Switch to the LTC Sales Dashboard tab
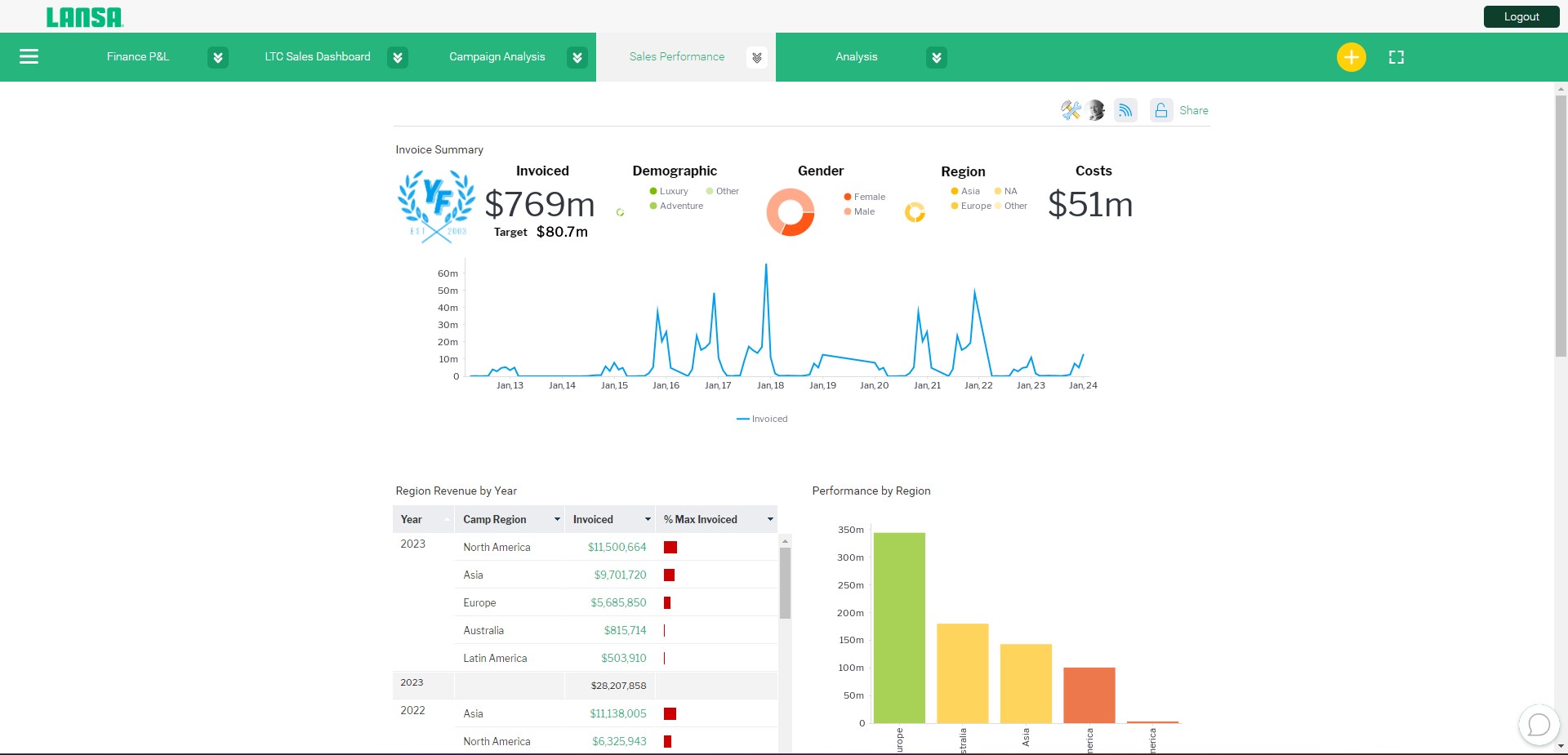This screenshot has width=1568, height=755. pos(317,56)
